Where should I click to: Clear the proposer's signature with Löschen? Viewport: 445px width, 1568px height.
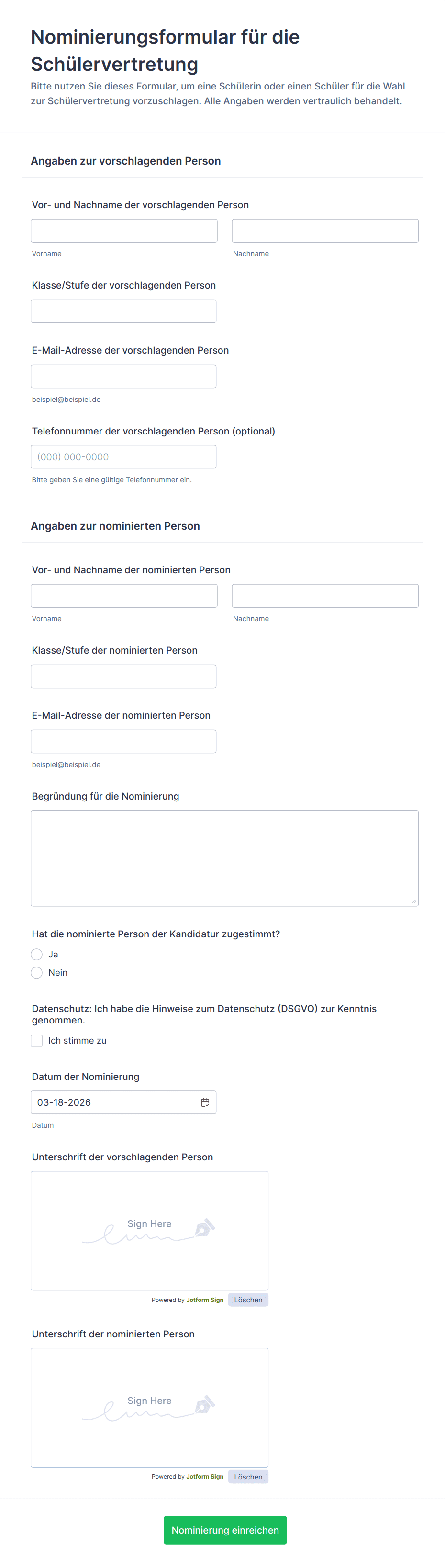[x=248, y=1300]
